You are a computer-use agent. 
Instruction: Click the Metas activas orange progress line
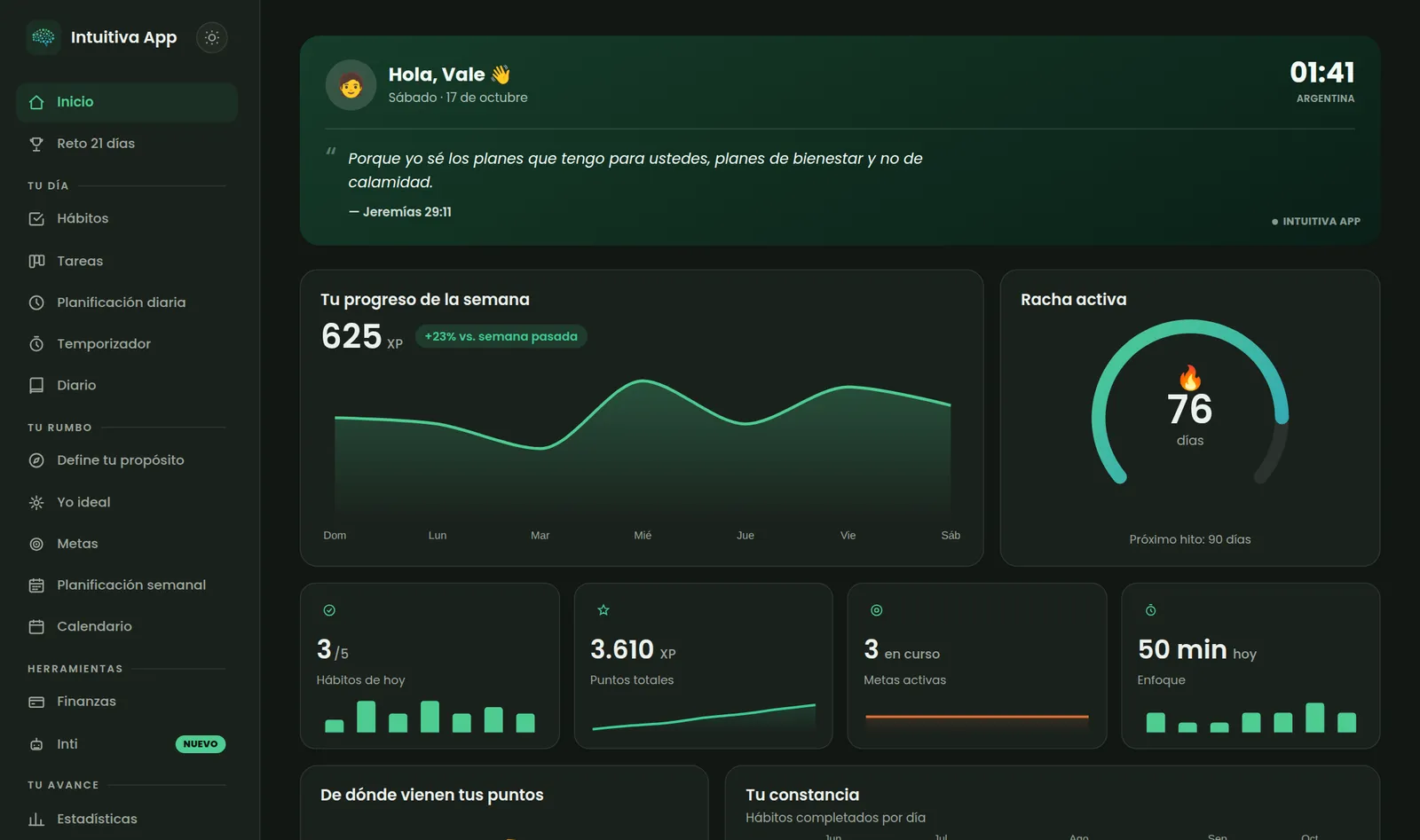coord(977,716)
